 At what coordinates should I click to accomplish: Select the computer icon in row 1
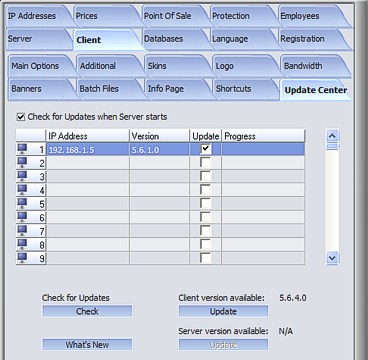[22, 149]
